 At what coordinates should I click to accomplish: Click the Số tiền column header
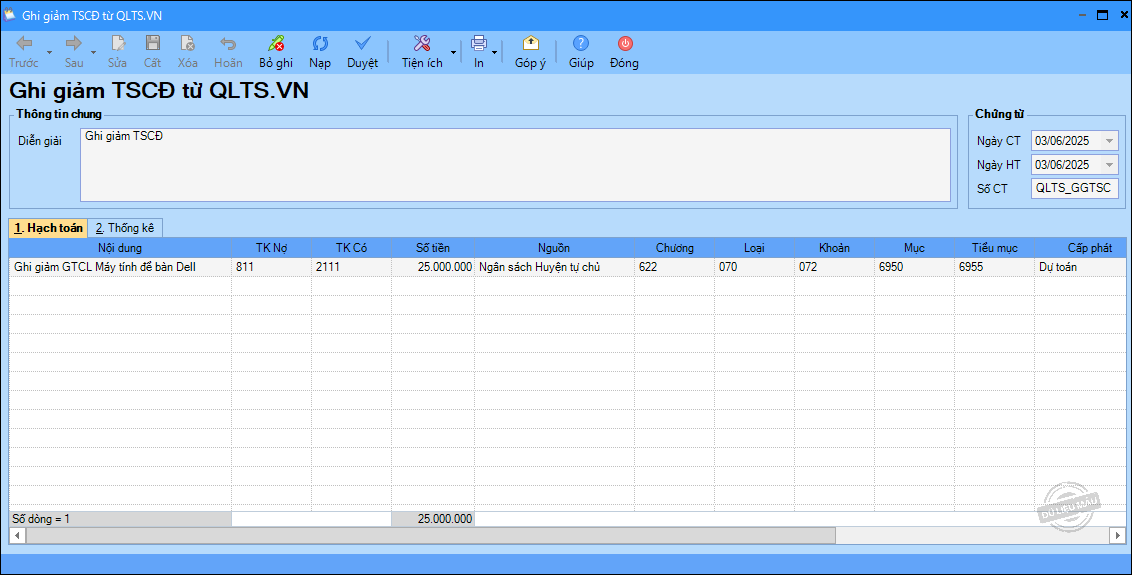click(x=433, y=248)
